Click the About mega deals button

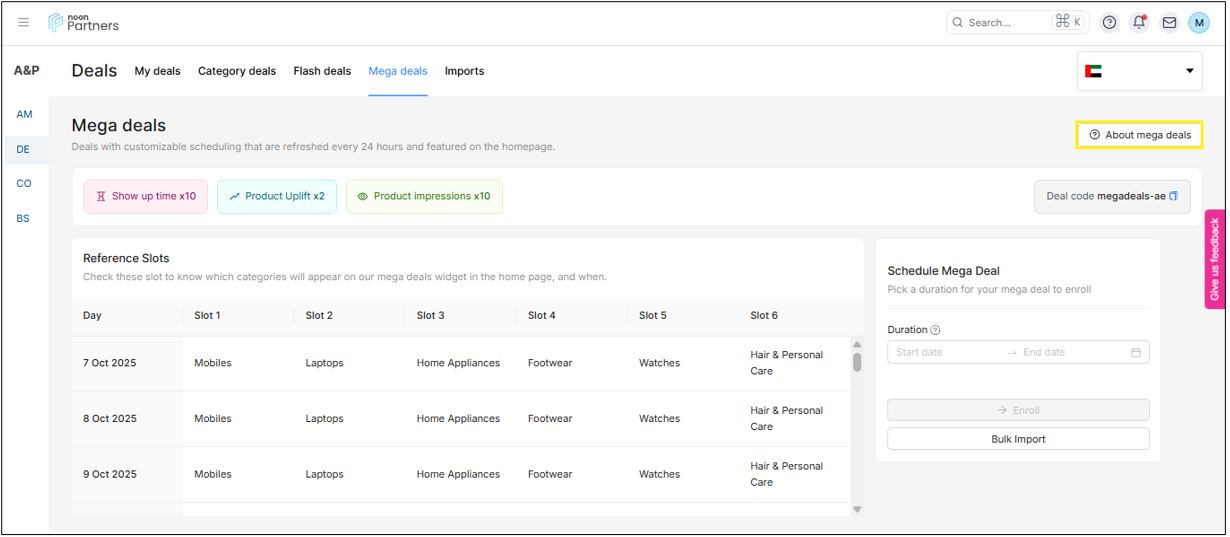1139,135
